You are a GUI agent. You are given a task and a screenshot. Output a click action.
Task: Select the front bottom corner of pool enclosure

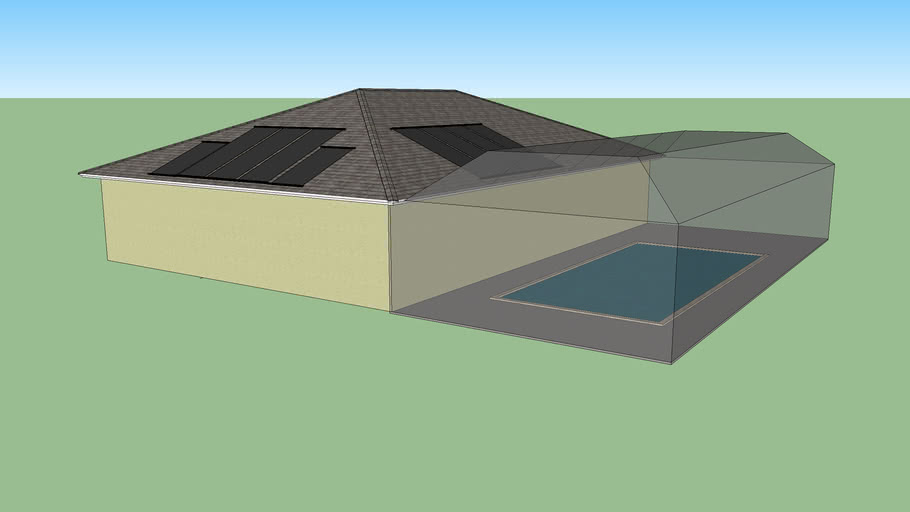(670, 362)
